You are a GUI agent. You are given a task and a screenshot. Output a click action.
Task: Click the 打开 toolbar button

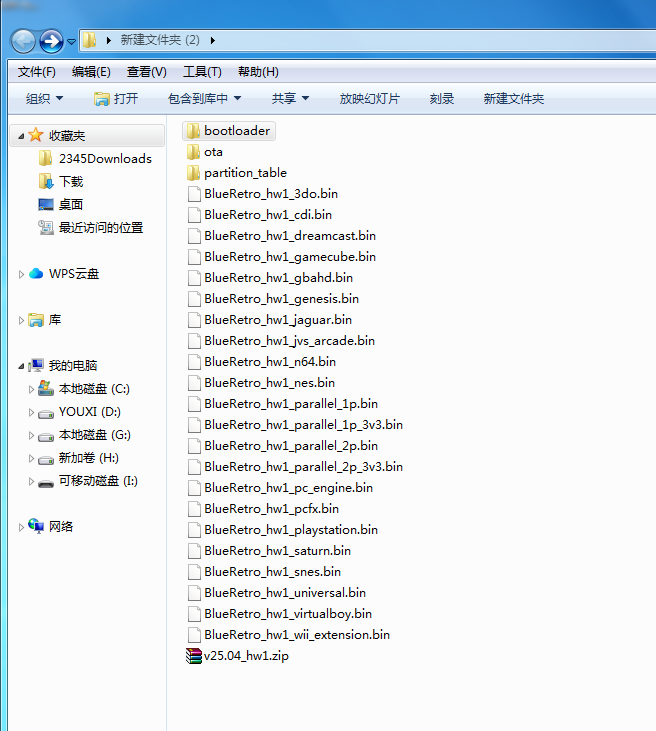coord(116,98)
